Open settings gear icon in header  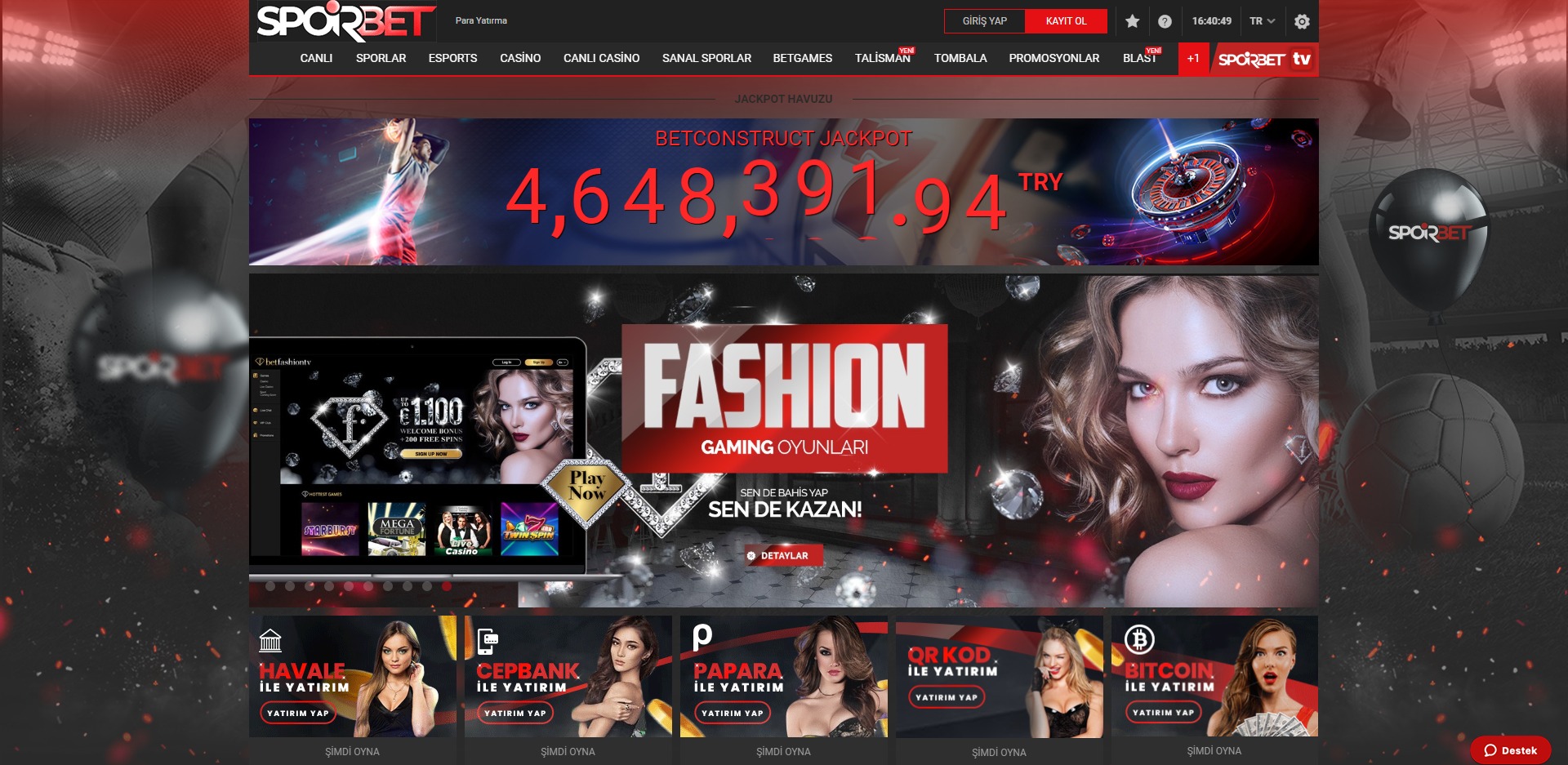point(1302,21)
